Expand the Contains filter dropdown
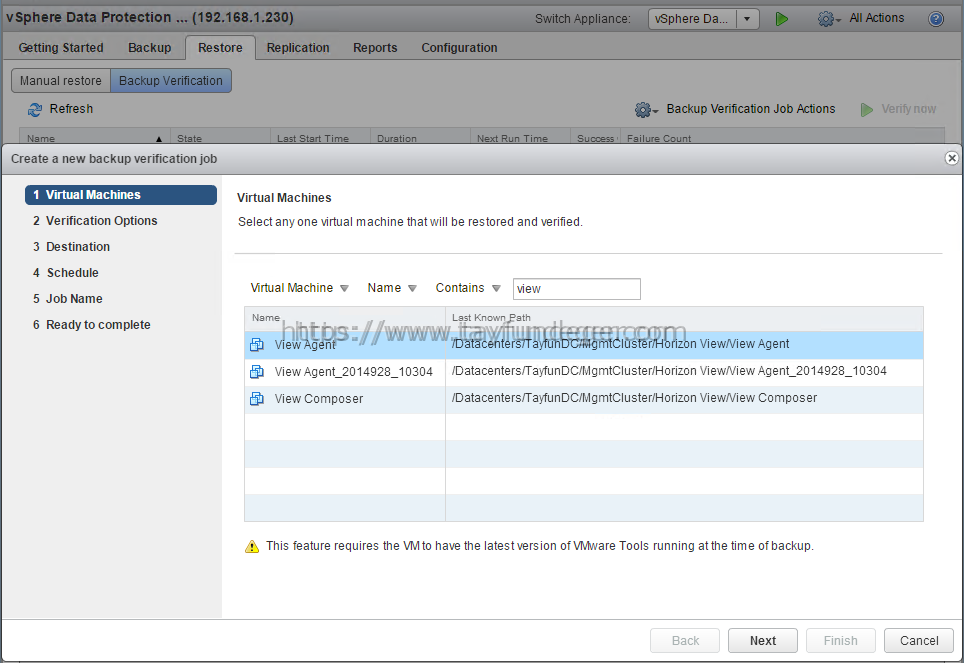The image size is (964, 663). [x=496, y=288]
